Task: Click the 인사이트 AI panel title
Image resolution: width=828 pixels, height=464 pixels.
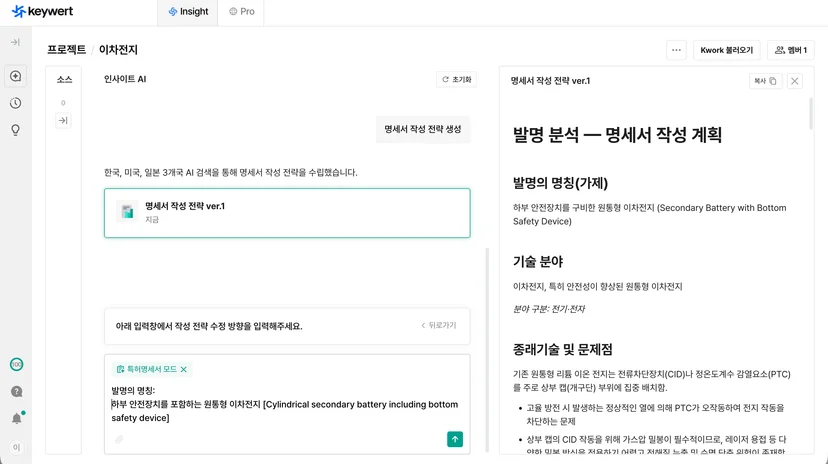Action: (x=125, y=79)
